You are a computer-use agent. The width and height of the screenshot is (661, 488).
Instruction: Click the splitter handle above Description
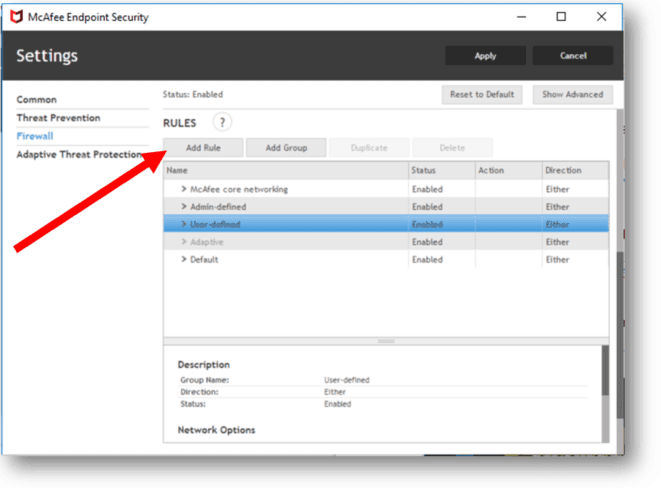(386, 341)
